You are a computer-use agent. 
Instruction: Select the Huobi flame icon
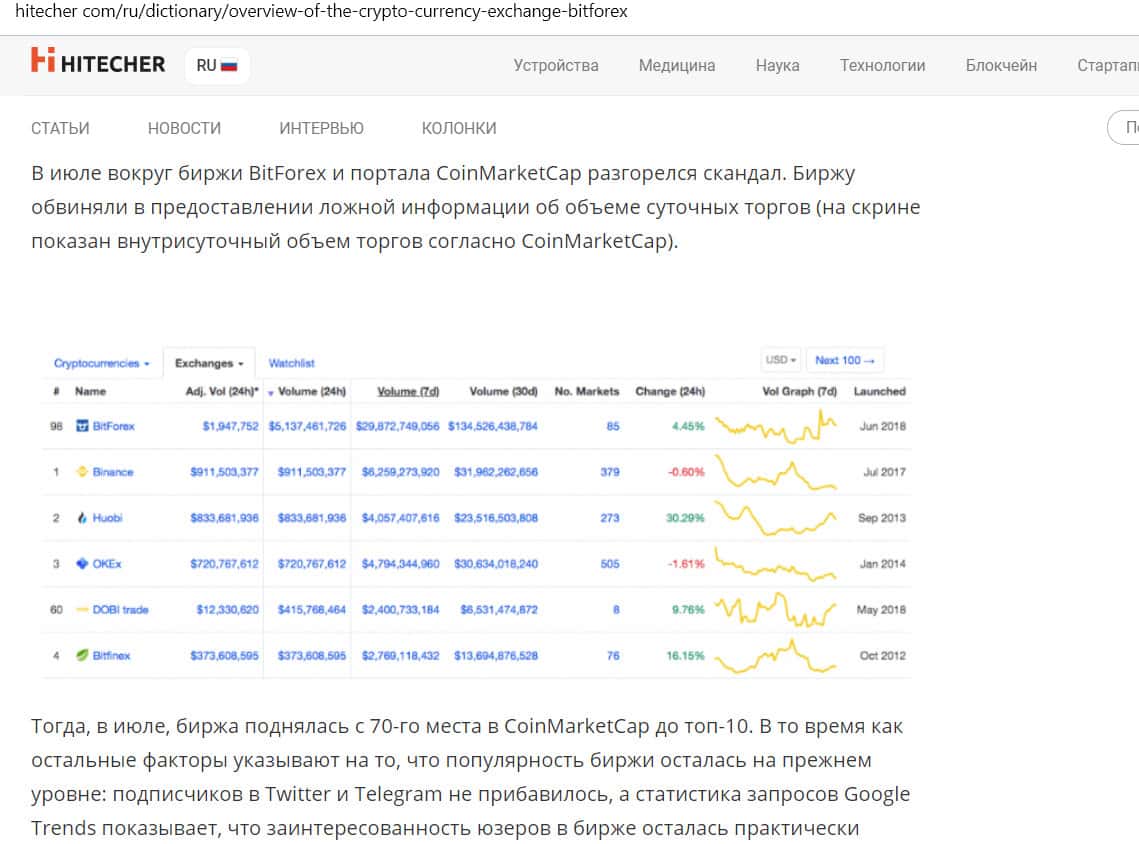click(83, 518)
